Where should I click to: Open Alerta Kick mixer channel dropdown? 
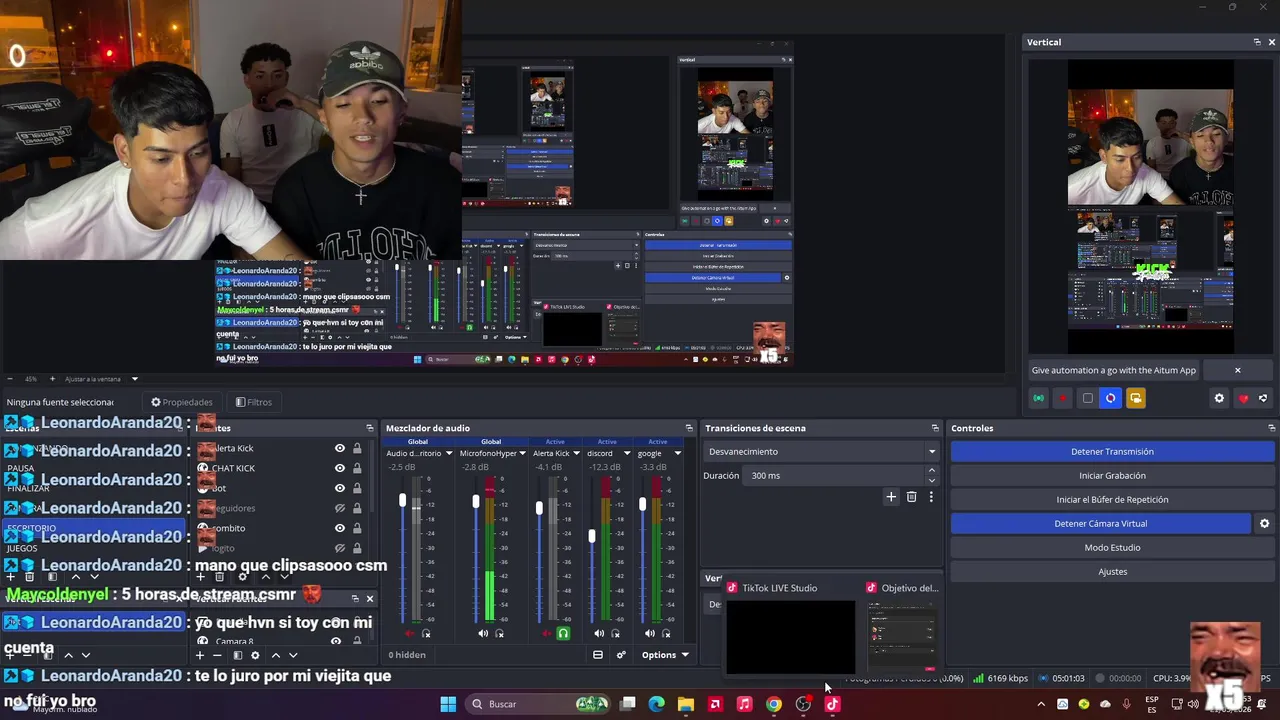pyautogui.click(x=576, y=453)
